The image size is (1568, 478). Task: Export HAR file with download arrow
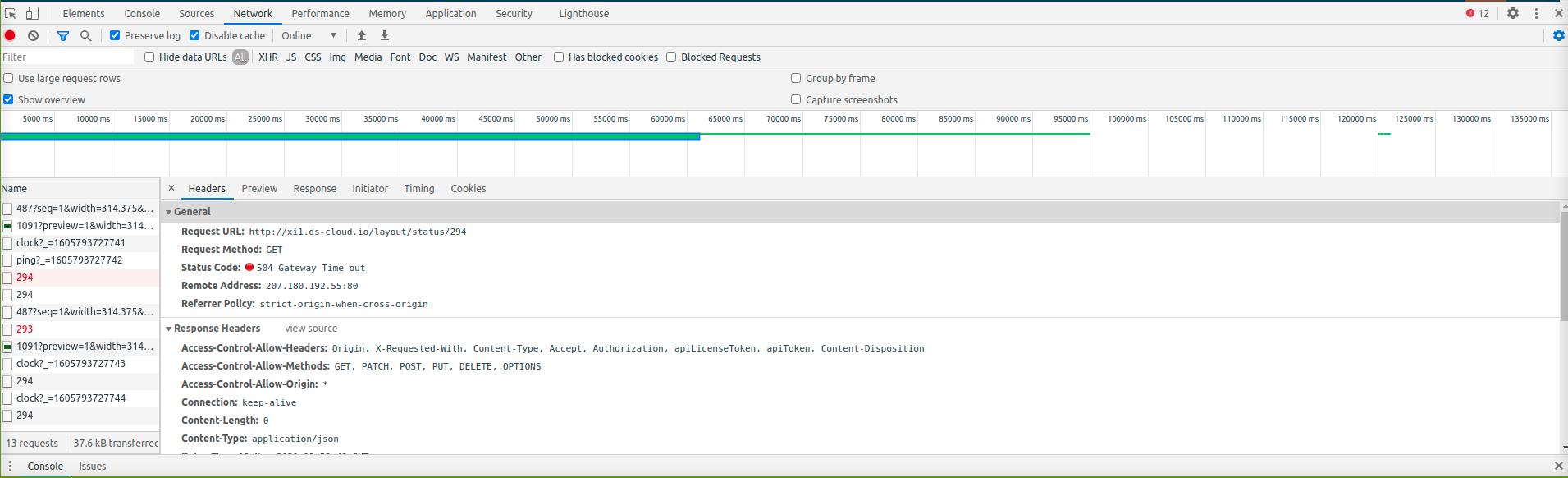385,35
